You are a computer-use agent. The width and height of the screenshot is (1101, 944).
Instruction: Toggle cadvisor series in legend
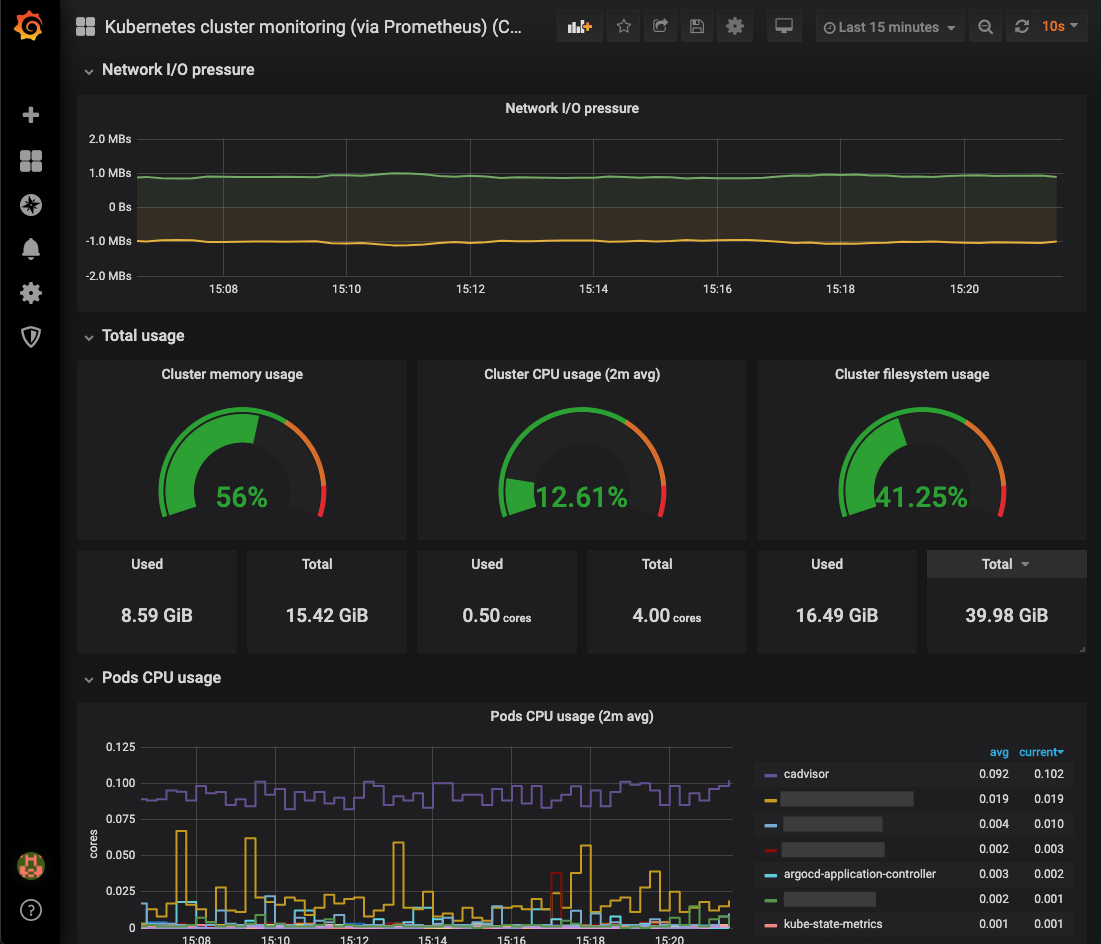pos(806,774)
